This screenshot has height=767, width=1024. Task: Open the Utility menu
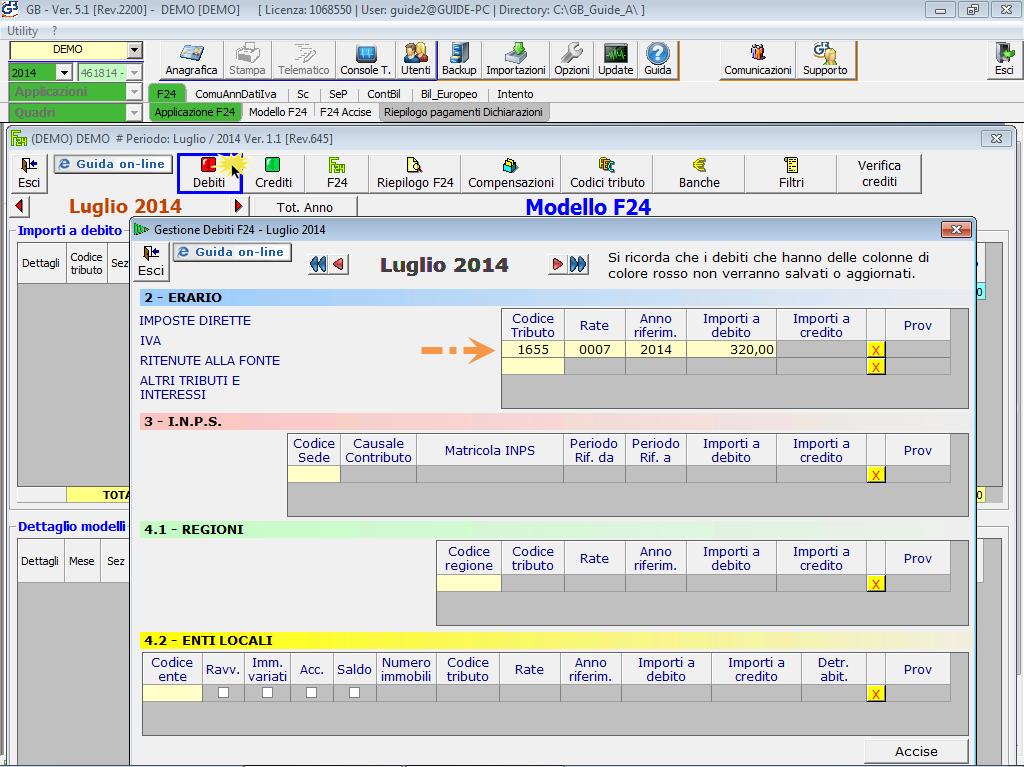click(x=23, y=31)
